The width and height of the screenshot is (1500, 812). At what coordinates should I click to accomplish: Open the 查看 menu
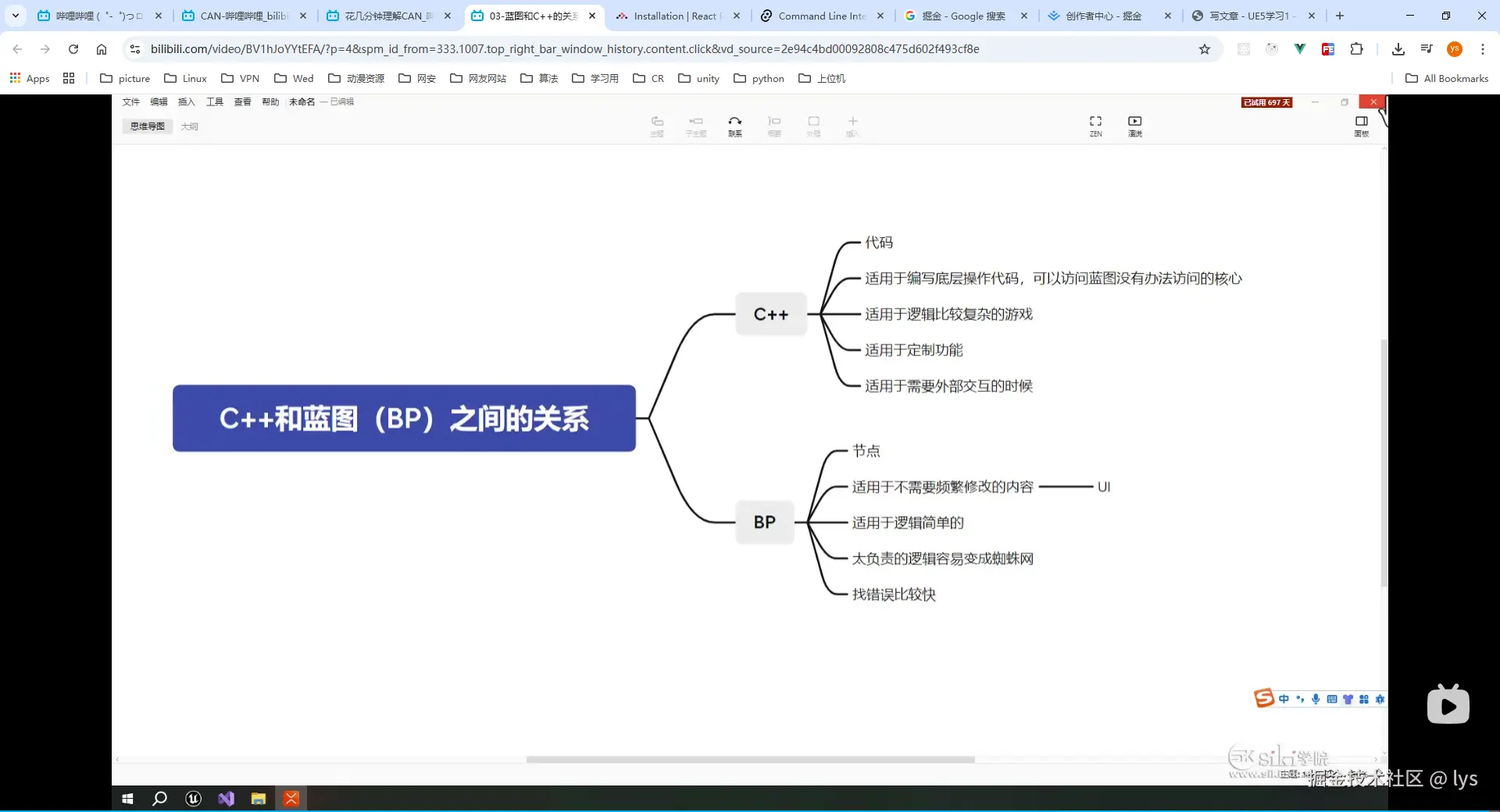[x=242, y=101]
